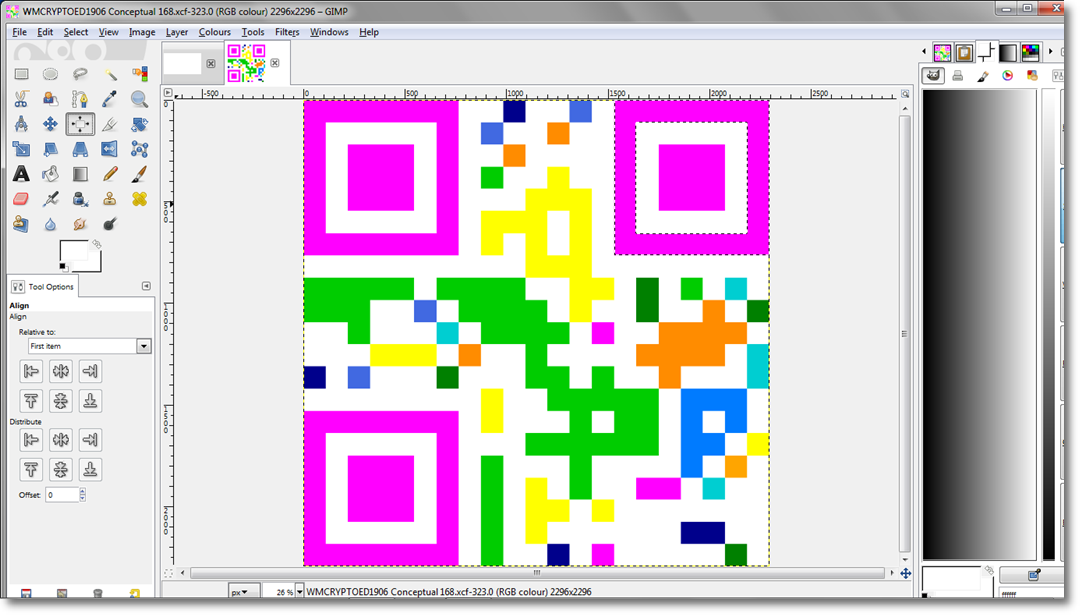Align left edges of target
Viewport: 1080px width, 615px height.
31,372
